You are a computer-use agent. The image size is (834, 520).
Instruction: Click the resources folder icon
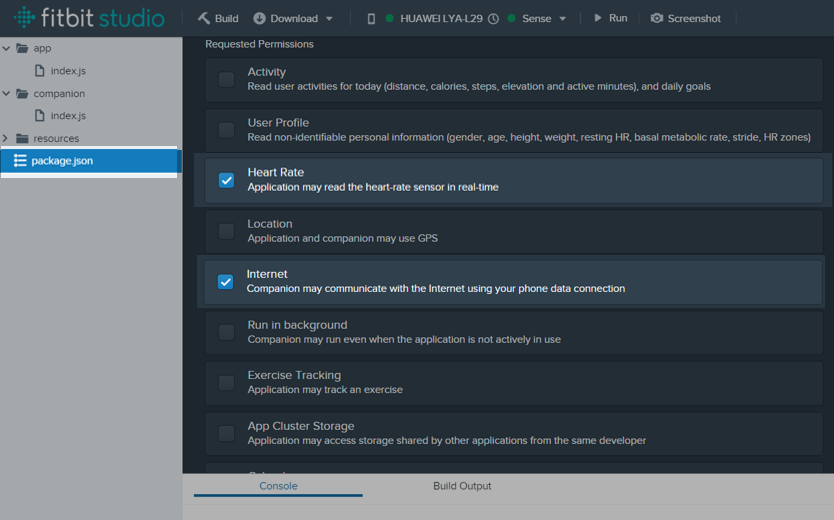[22, 138]
